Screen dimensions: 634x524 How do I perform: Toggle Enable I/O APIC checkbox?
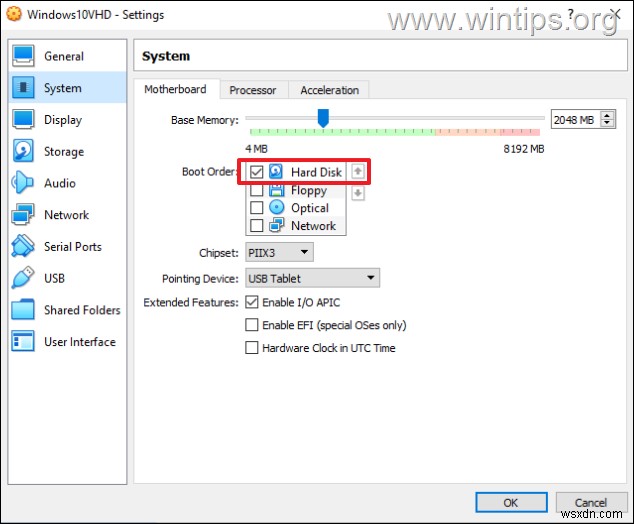click(251, 302)
